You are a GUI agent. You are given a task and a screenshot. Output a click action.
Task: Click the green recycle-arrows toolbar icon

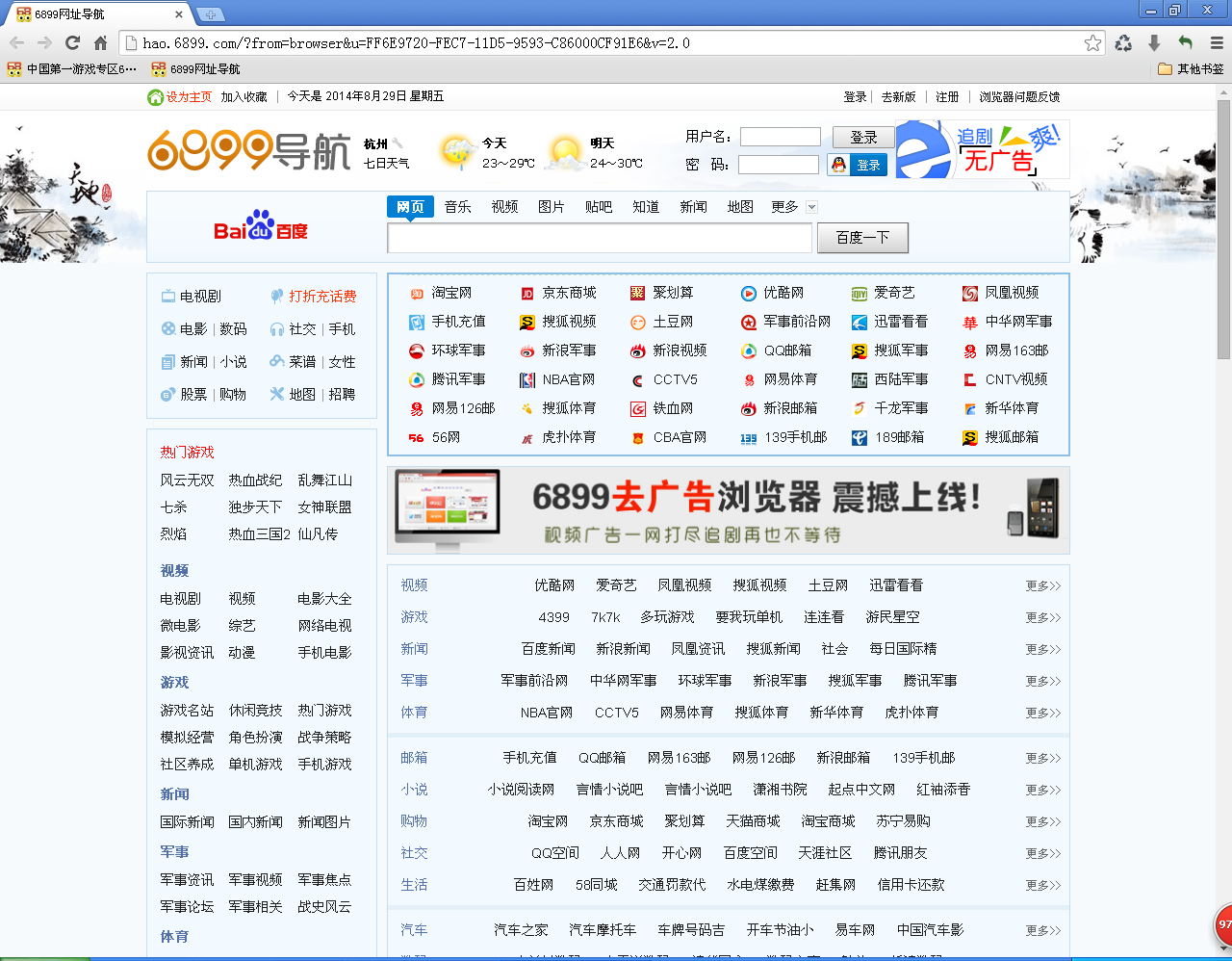[x=1123, y=42]
